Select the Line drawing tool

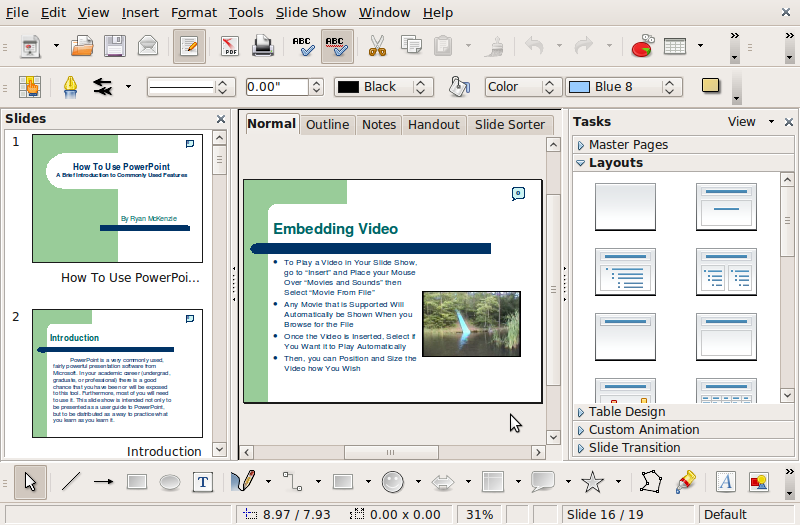point(71,482)
